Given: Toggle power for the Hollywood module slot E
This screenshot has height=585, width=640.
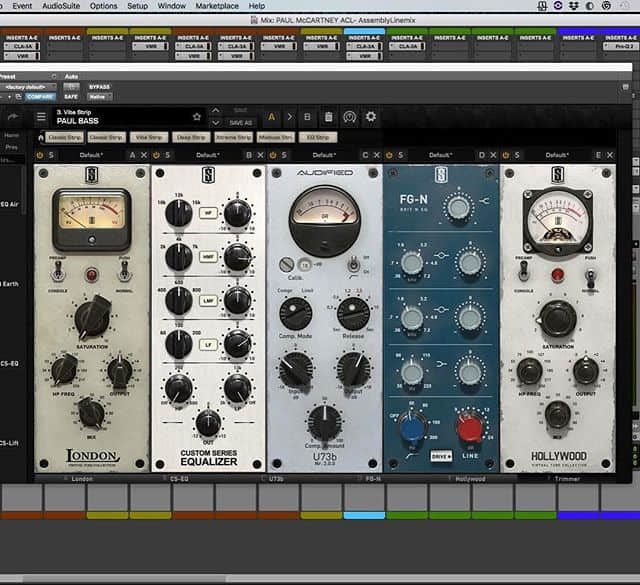Looking at the screenshot, I should (x=506, y=155).
